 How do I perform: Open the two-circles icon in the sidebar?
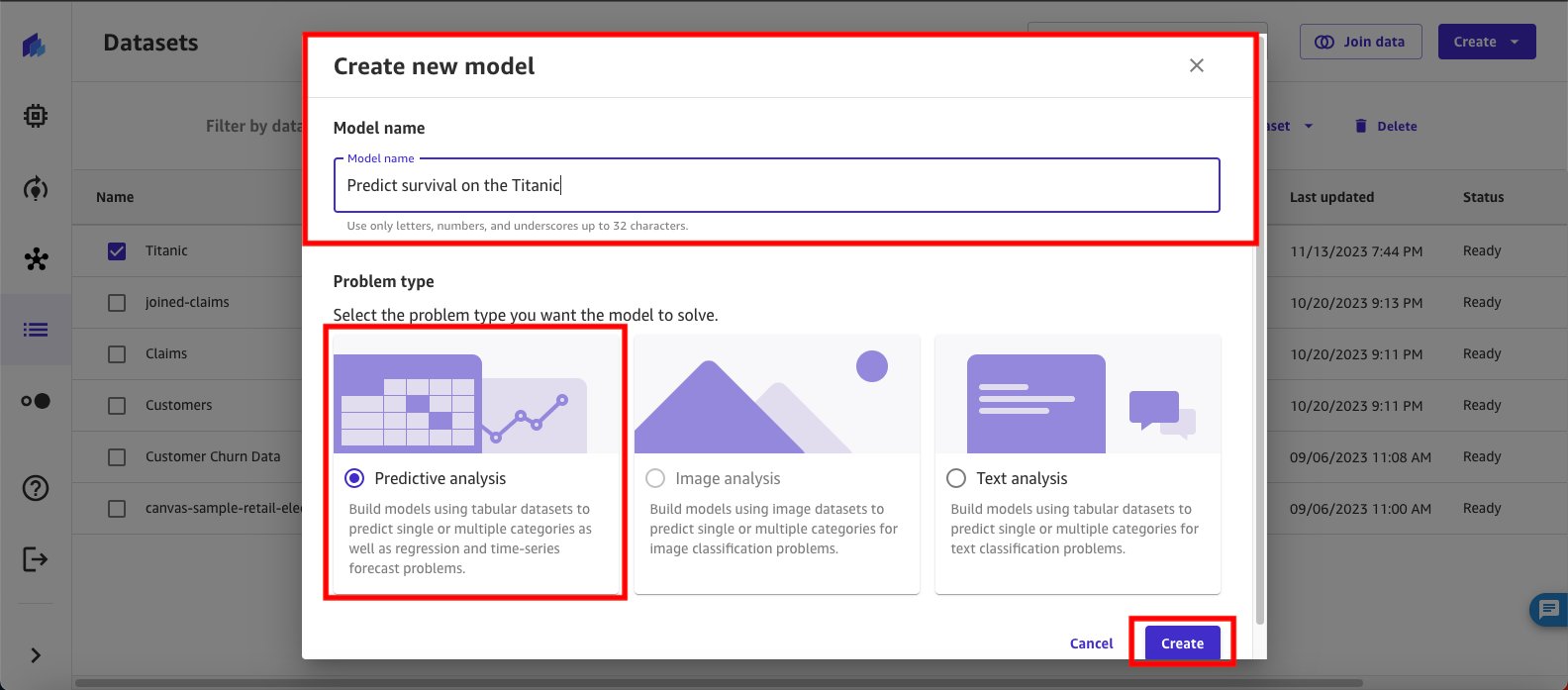[x=36, y=401]
